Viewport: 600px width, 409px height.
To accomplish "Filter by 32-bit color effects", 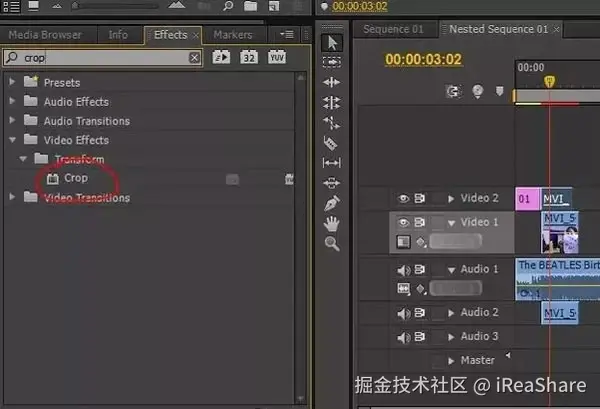I will coord(249,57).
